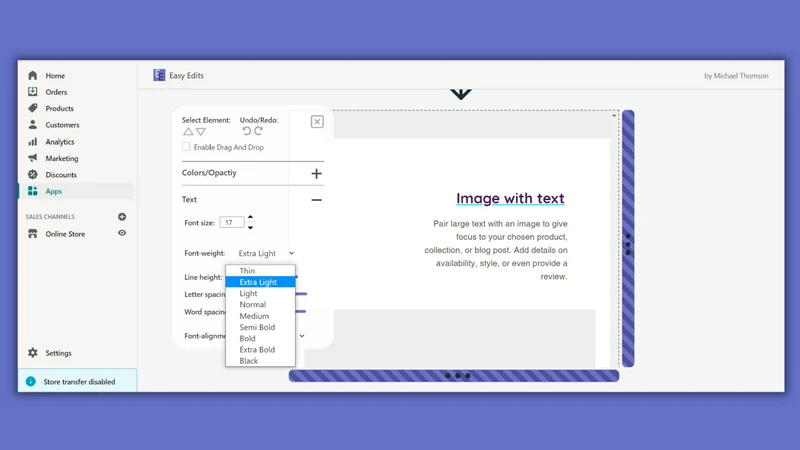Viewport: 800px width, 450px height.
Task: Expand the Colors/Opacity section
Action: [x=316, y=173]
